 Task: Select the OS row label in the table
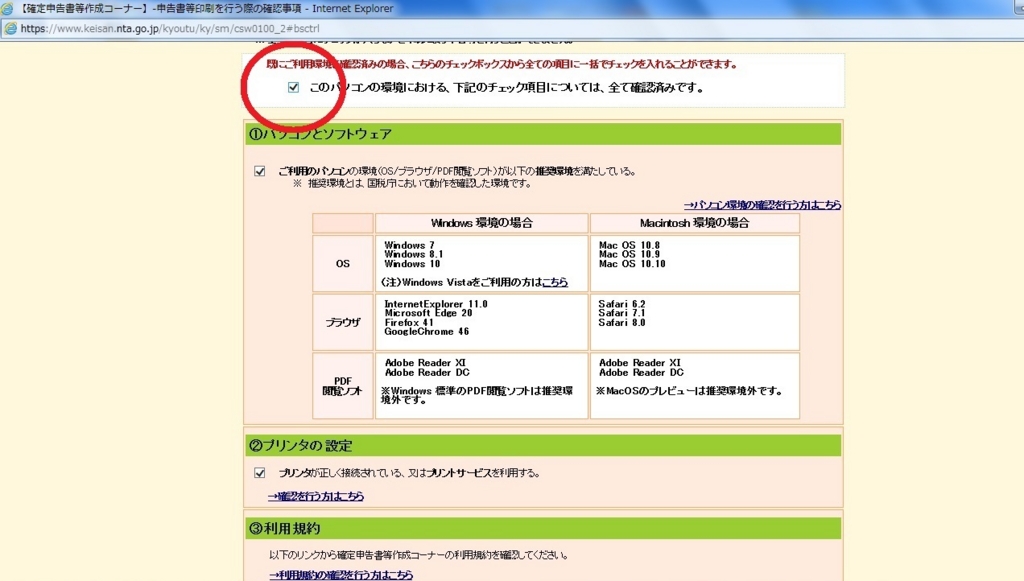coord(341,262)
